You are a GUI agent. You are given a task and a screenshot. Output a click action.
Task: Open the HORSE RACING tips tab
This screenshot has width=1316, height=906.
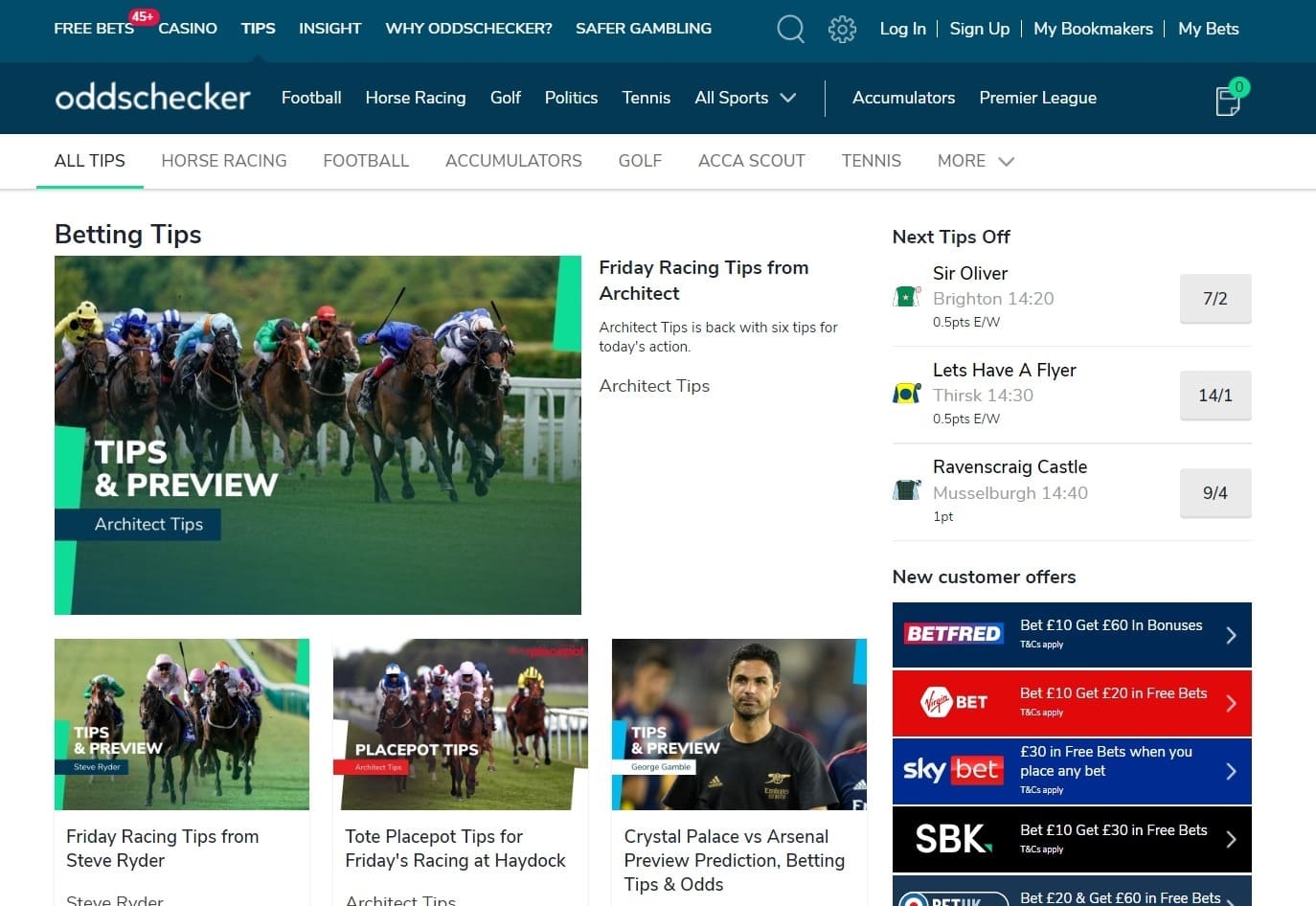[224, 161]
